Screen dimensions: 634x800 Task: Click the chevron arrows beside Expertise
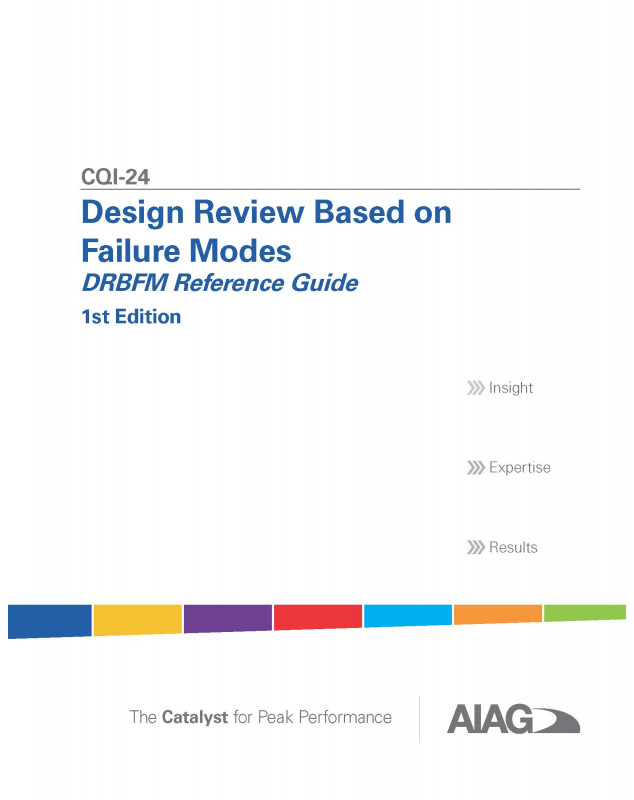475,468
